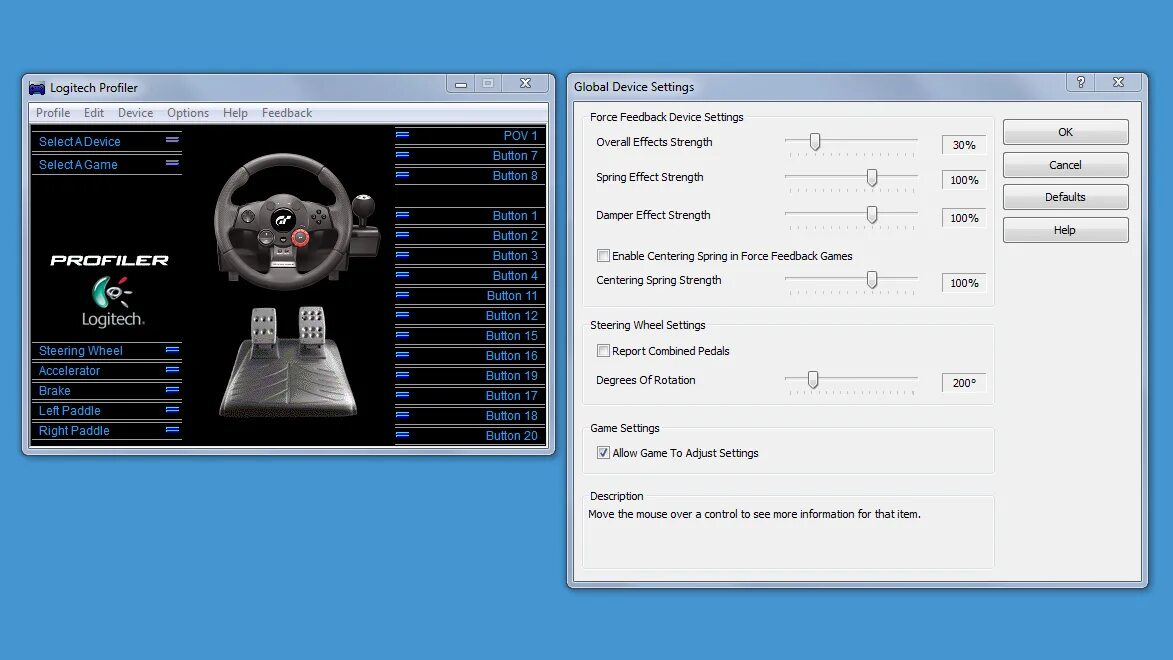The image size is (1173, 660).
Task: Click the blue marker icon beside Button 12
Action: [x=402, y=315]
